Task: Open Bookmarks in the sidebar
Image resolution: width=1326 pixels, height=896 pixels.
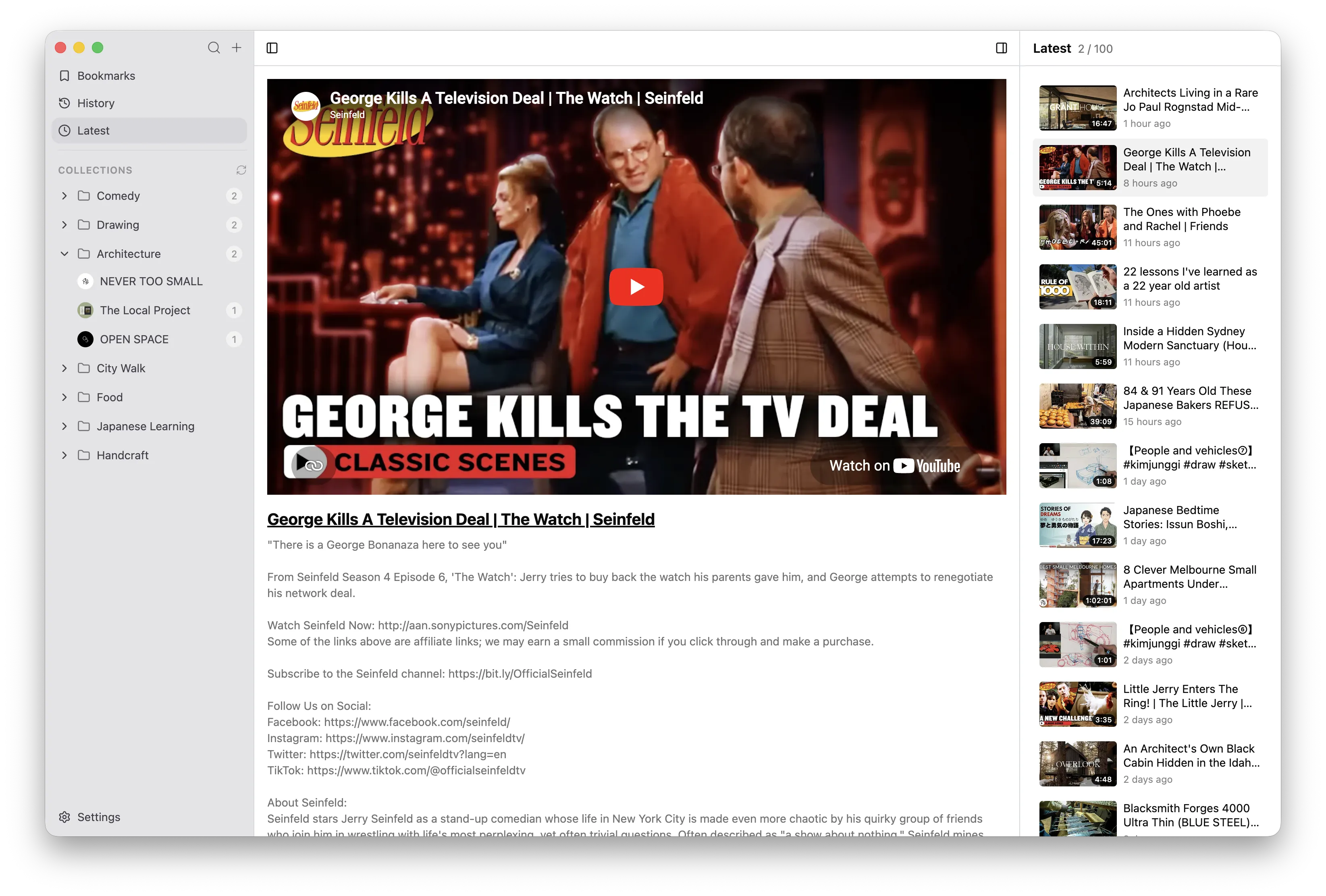Action: tap(150, 76)
